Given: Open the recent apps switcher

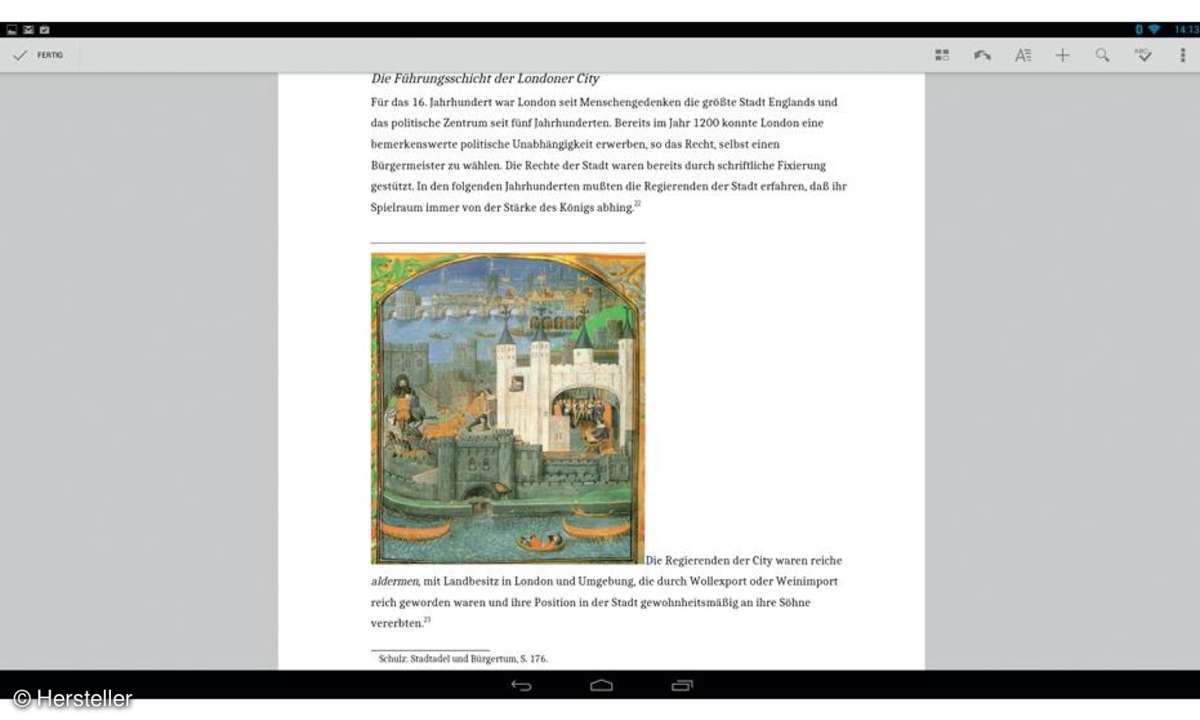Looking at the screenshot, I should (682, 685).
